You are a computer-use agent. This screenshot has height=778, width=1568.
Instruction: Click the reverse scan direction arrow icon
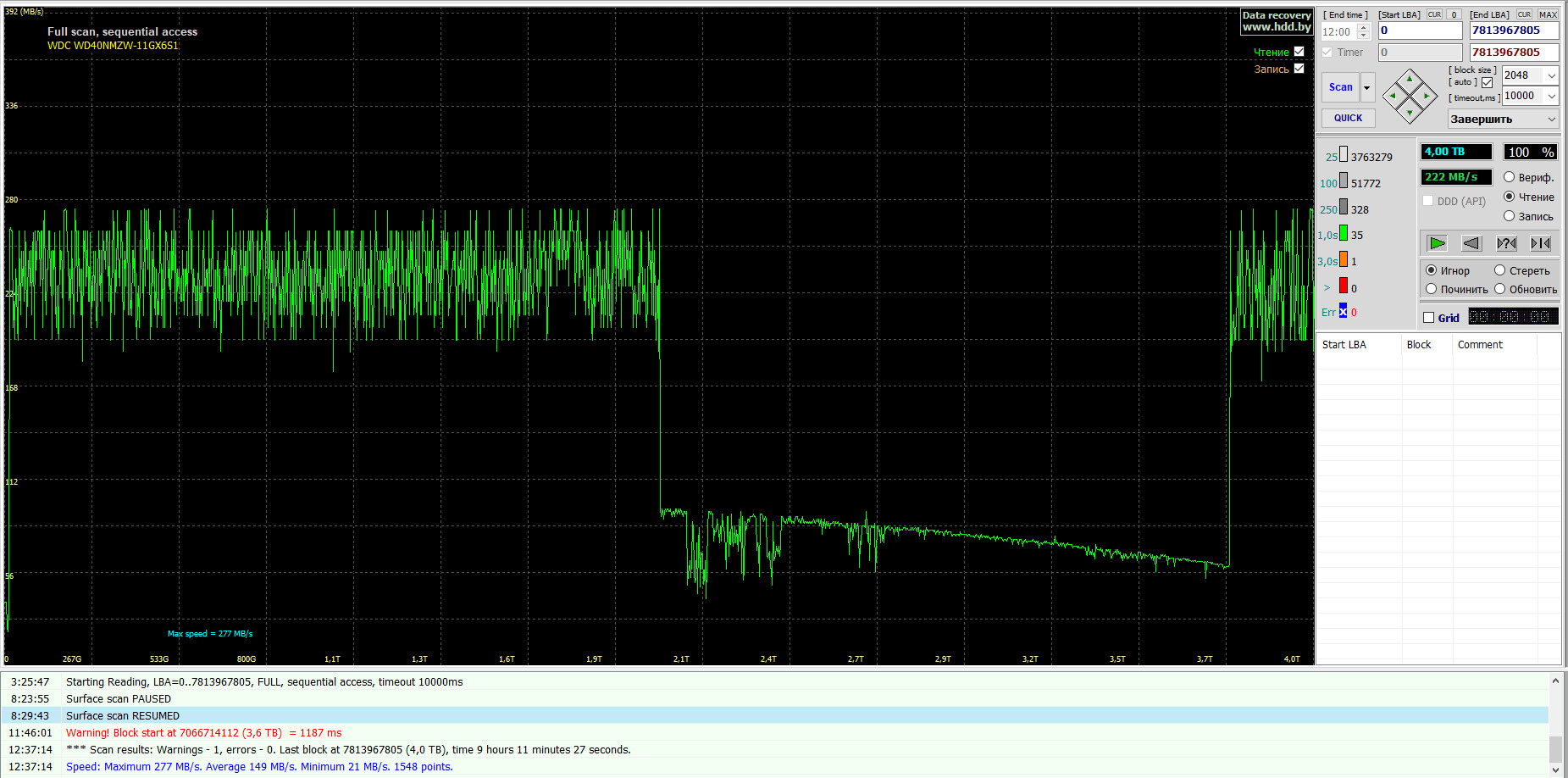pos(1471,243)
